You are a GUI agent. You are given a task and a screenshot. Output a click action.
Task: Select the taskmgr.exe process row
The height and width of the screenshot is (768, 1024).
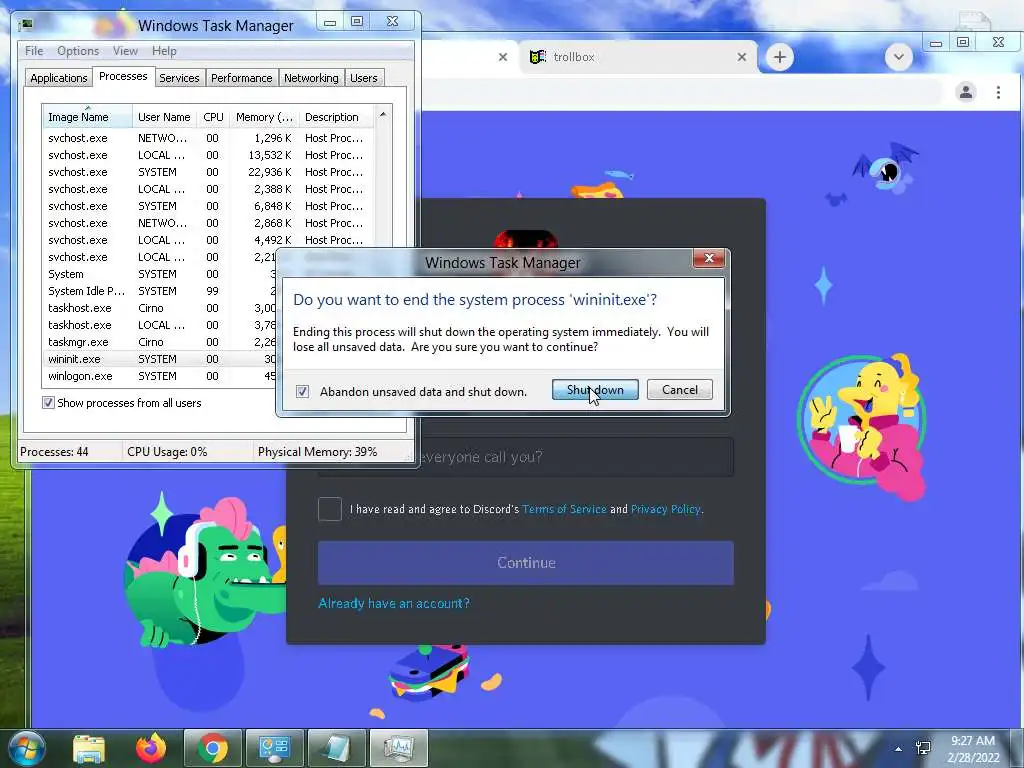161,342
